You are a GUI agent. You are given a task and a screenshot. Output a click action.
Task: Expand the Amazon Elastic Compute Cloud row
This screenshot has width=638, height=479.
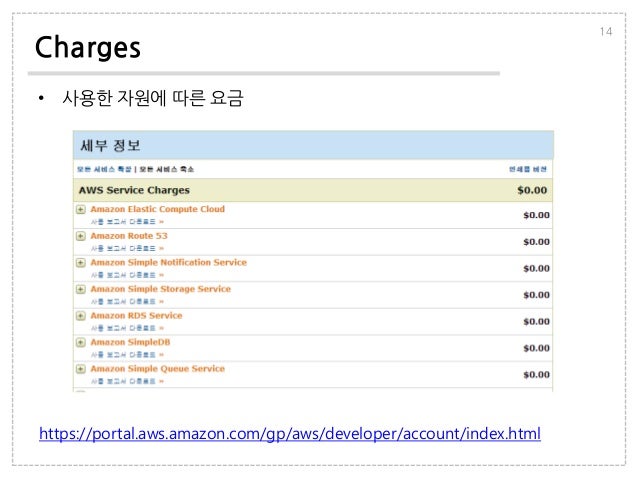[x=81, y=210]
